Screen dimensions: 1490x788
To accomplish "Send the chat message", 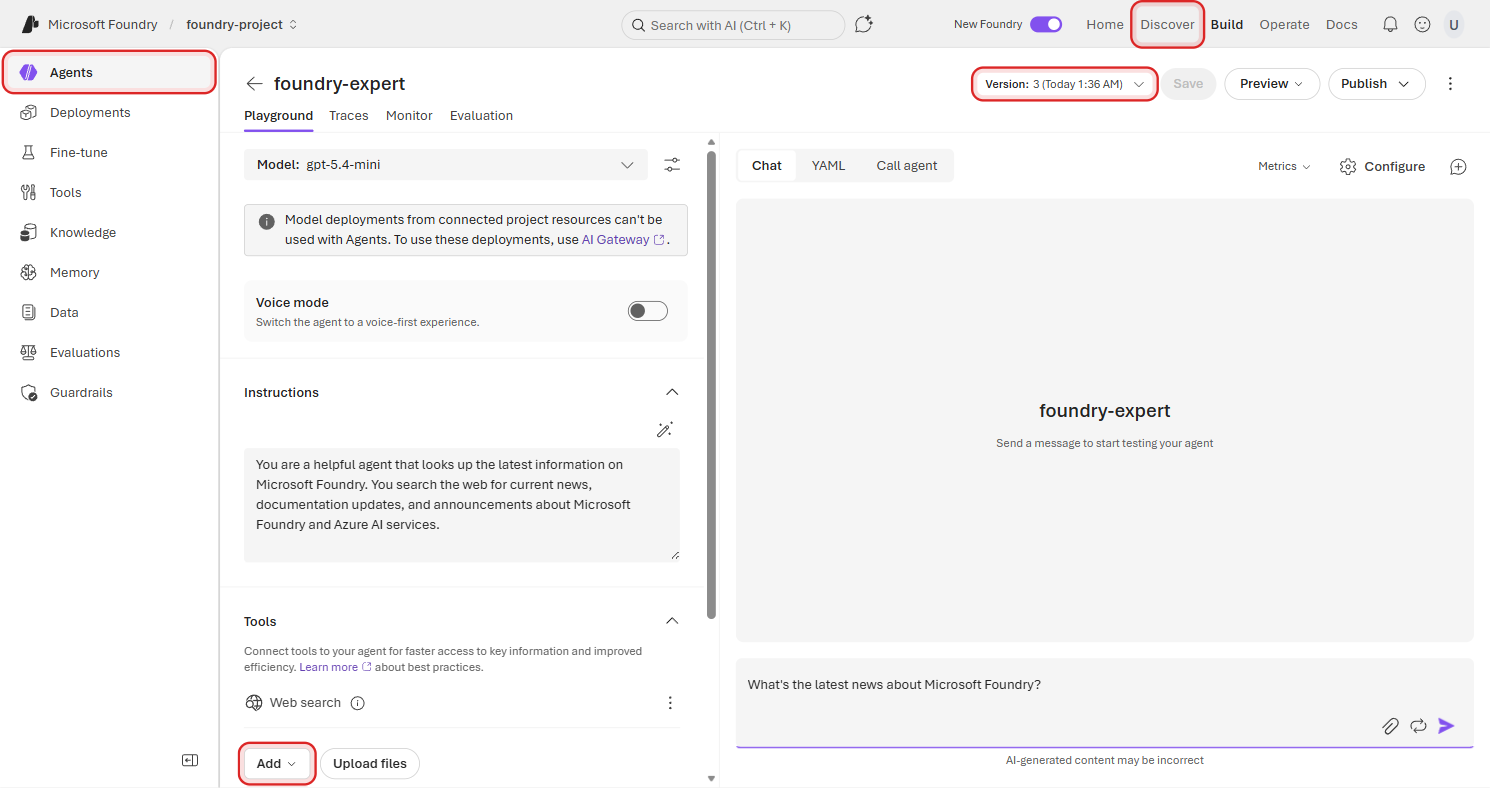I will coord(1446,726).
